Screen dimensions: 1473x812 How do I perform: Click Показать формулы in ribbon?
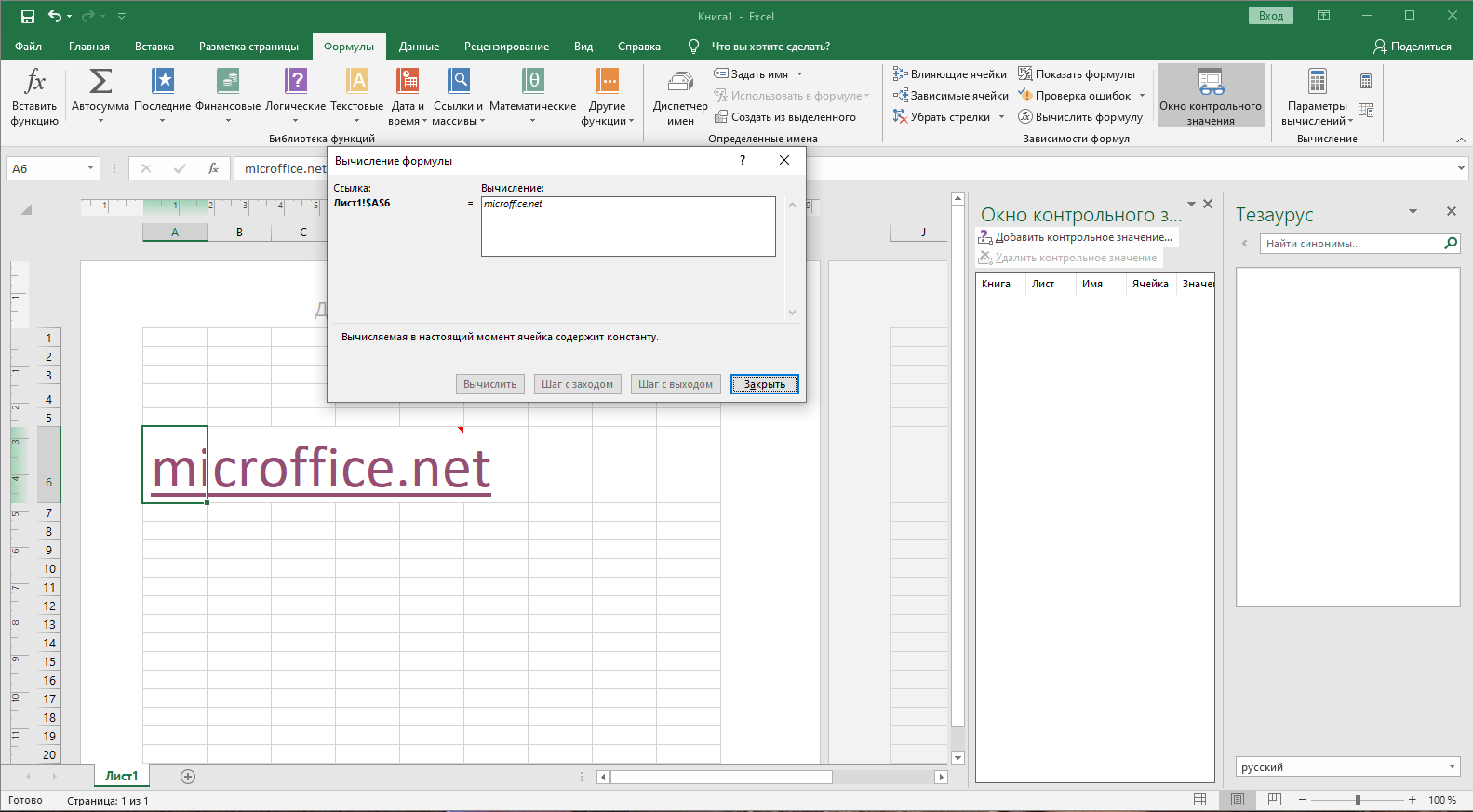(1077, 74)
